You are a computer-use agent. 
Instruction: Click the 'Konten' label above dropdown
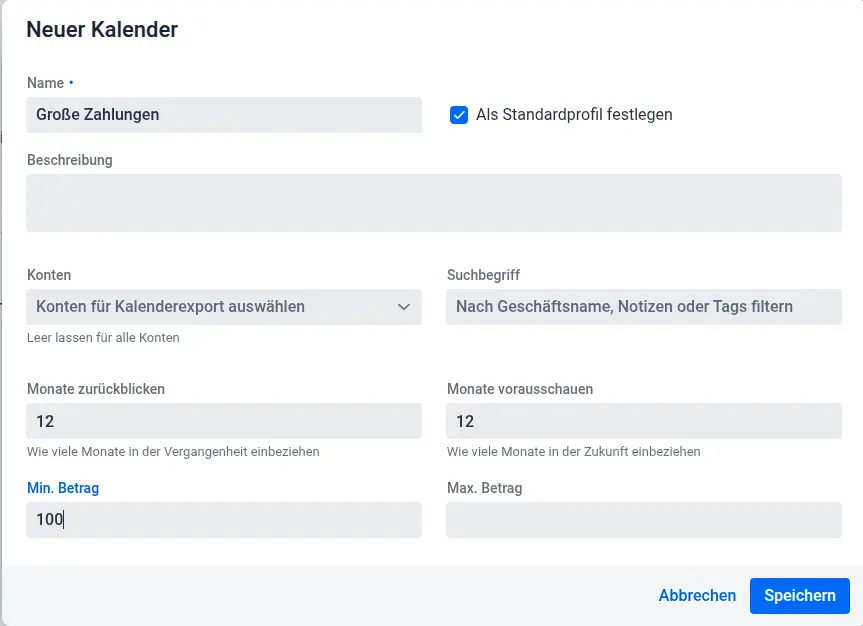[48, 275]
